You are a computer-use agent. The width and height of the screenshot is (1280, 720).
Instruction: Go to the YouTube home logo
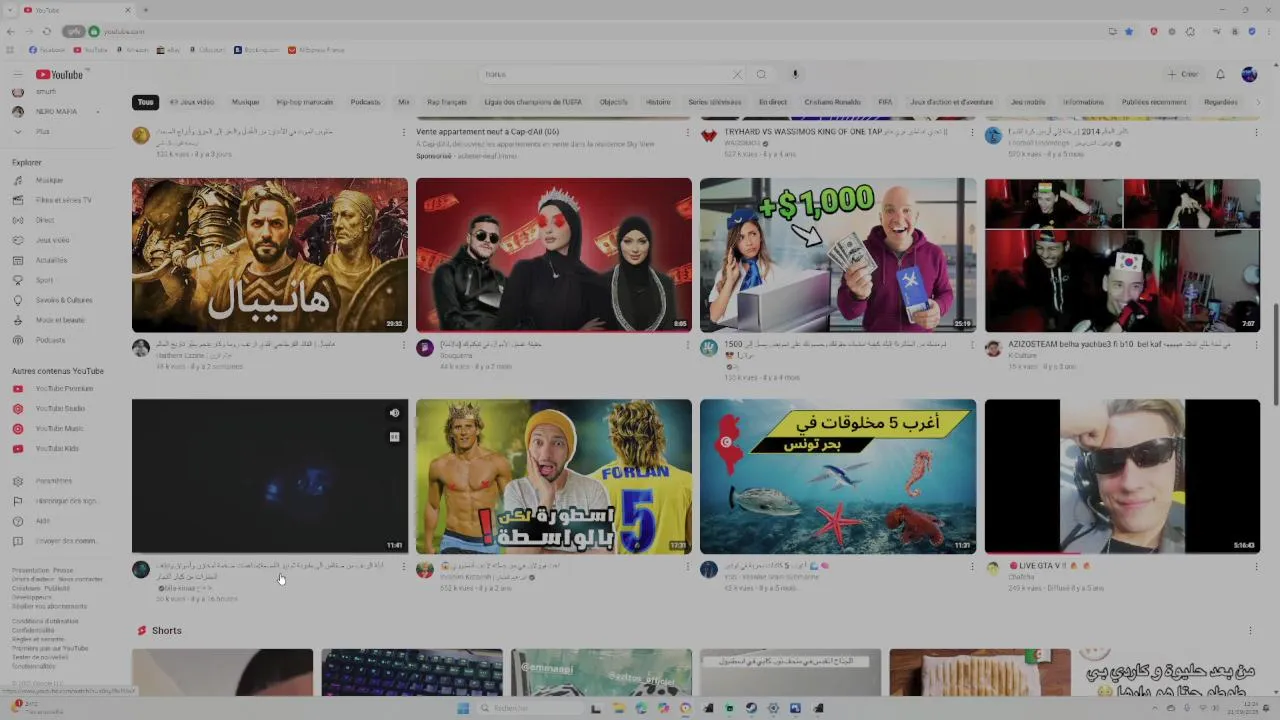tap(60, 75)
